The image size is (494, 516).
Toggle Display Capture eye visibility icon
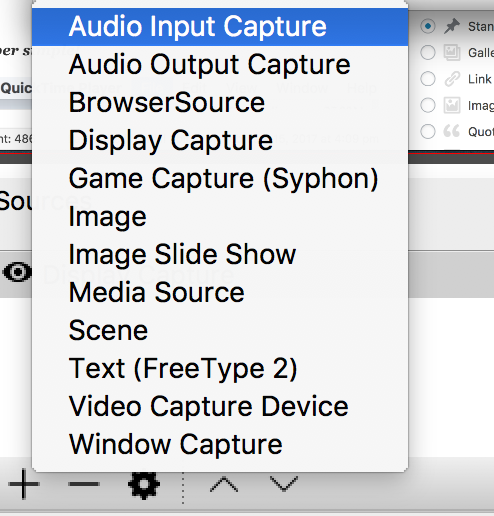pos(17,272)
